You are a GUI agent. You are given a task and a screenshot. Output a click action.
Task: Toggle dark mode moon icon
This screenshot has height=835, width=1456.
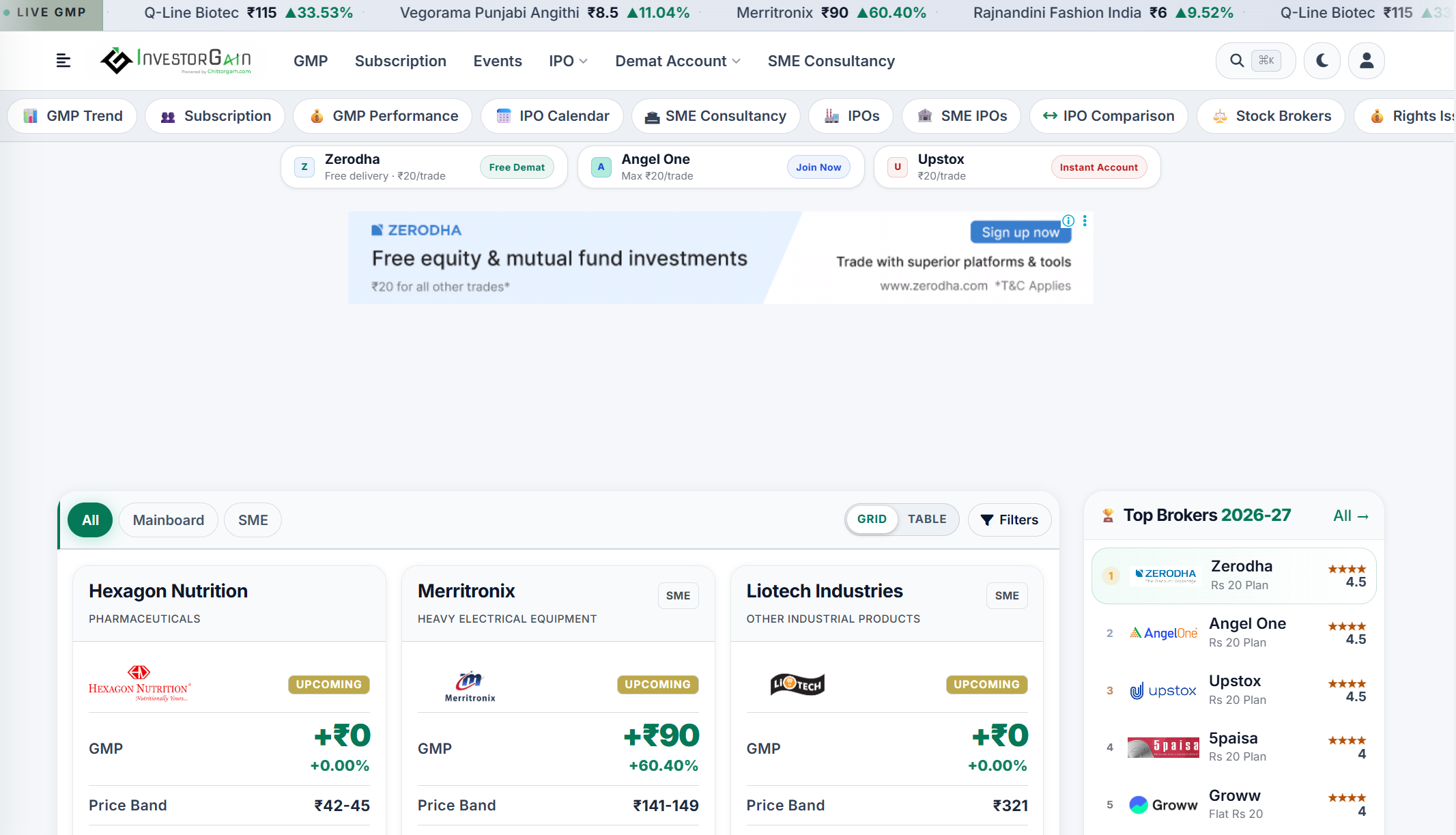(1322, 61)
